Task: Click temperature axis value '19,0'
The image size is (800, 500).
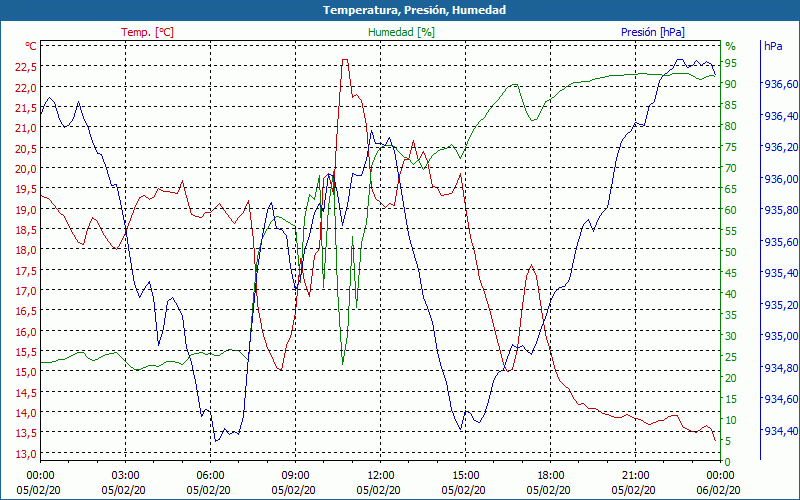Action: coord(27,209)
